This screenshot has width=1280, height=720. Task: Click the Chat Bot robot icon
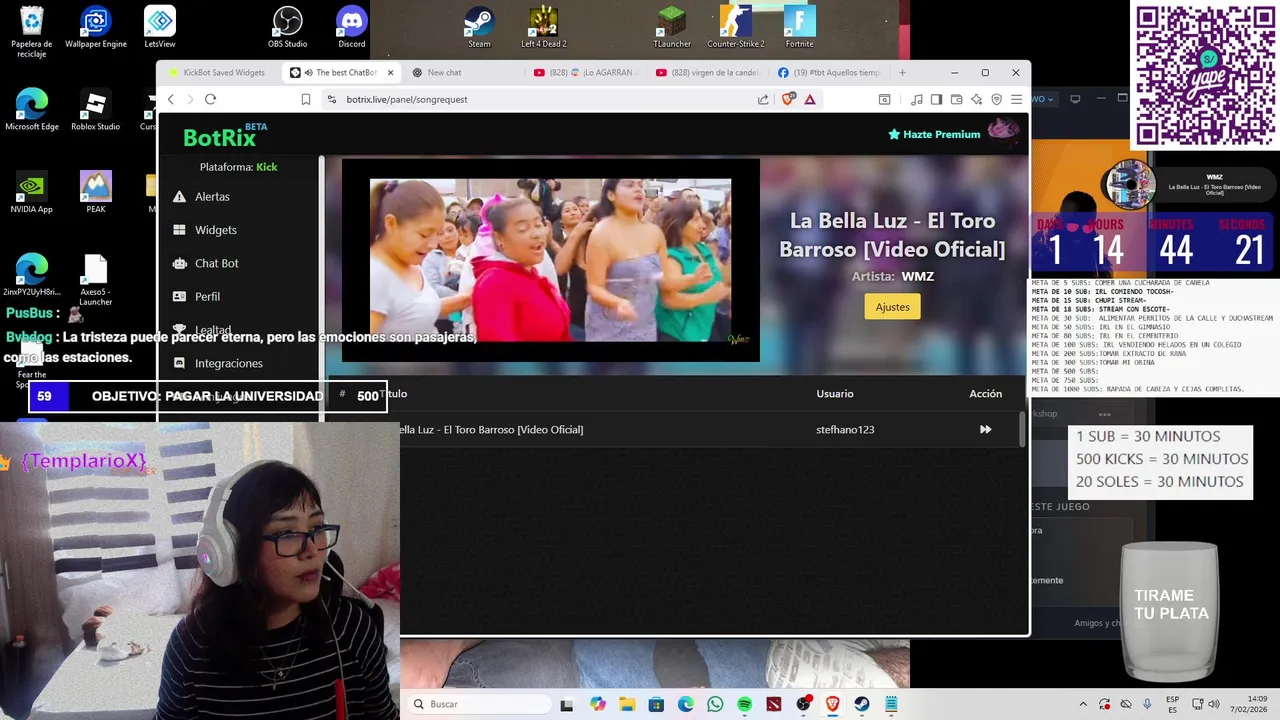[180, 263]
